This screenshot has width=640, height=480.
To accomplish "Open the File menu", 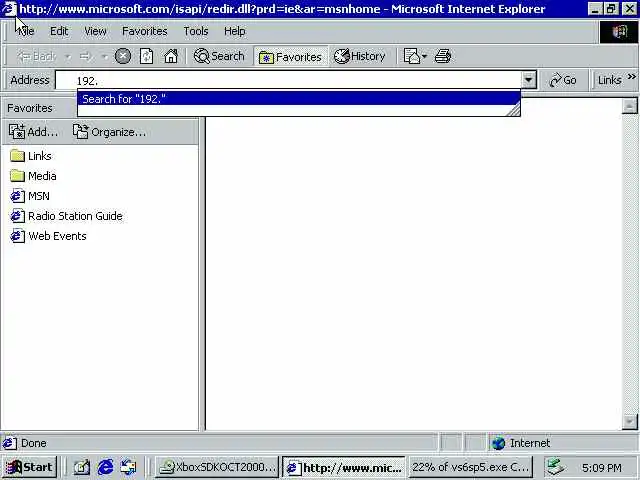I will (26, 31).
